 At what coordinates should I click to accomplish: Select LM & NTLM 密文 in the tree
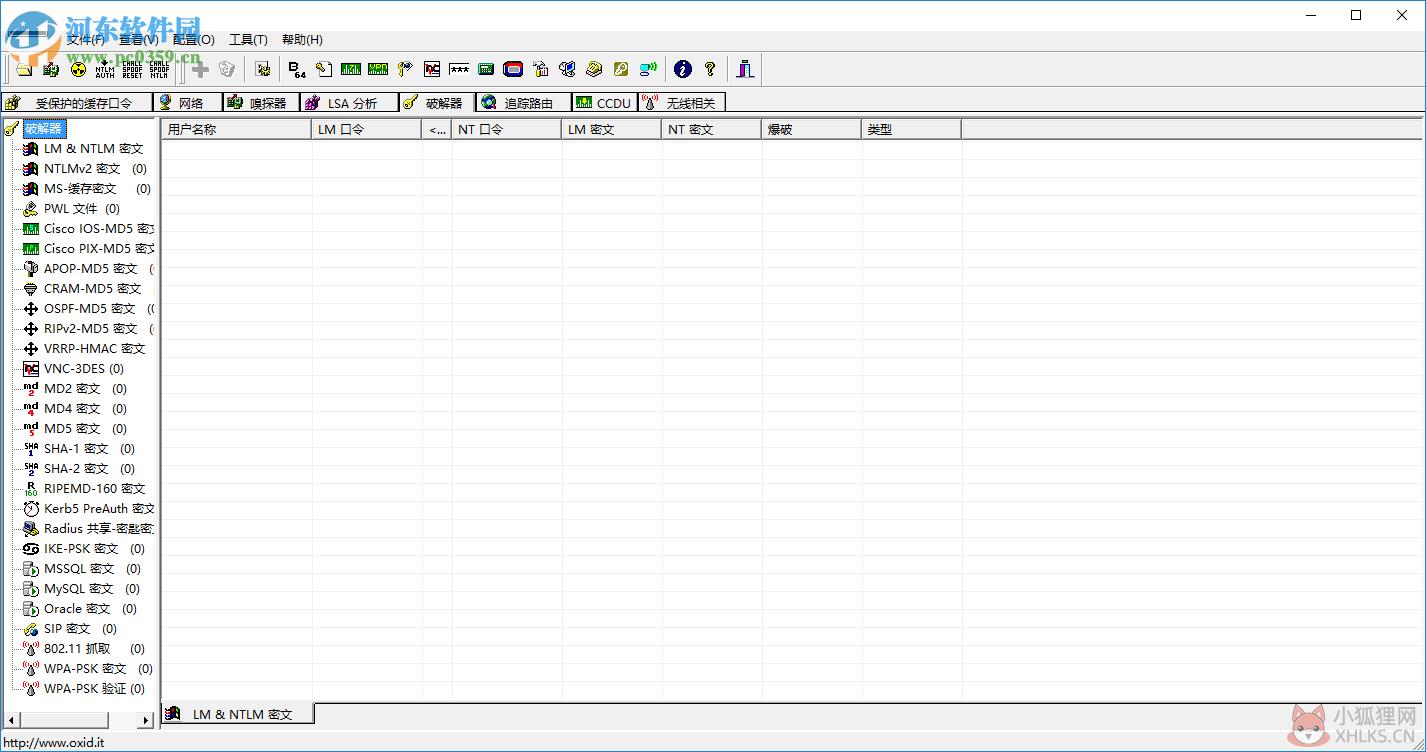(x=94, y=149)
